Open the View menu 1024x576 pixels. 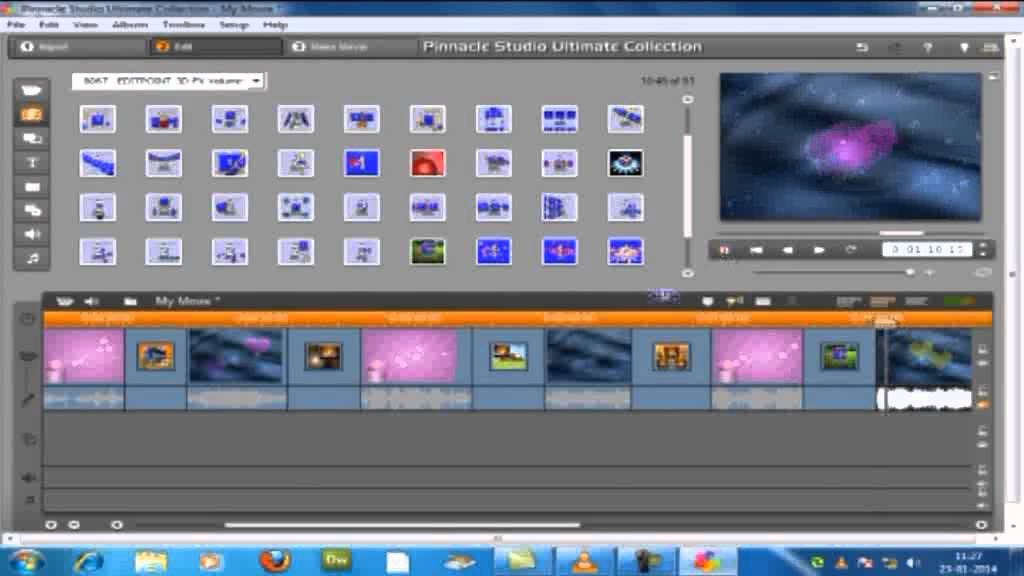click(85, 25)
